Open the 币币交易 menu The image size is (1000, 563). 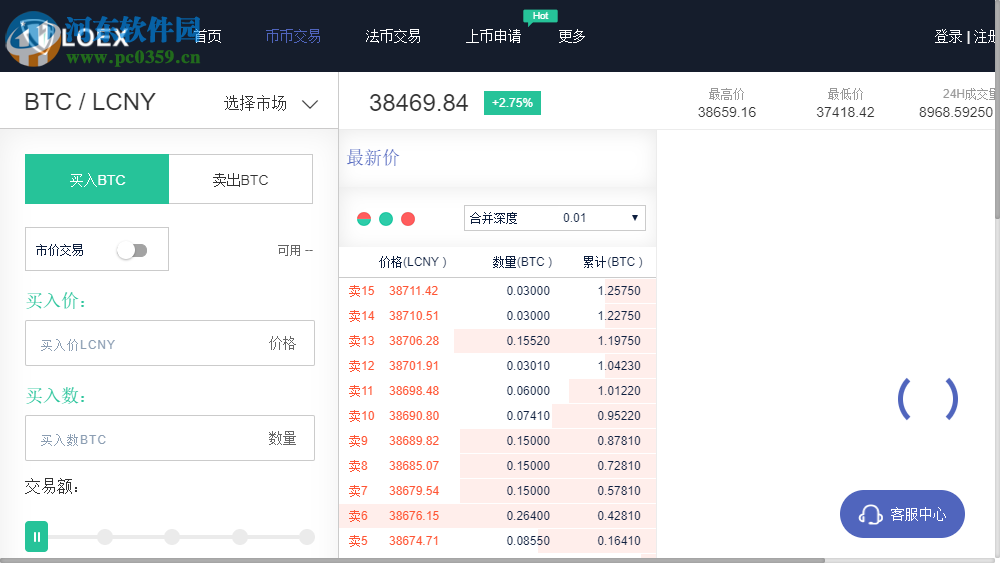293,36
